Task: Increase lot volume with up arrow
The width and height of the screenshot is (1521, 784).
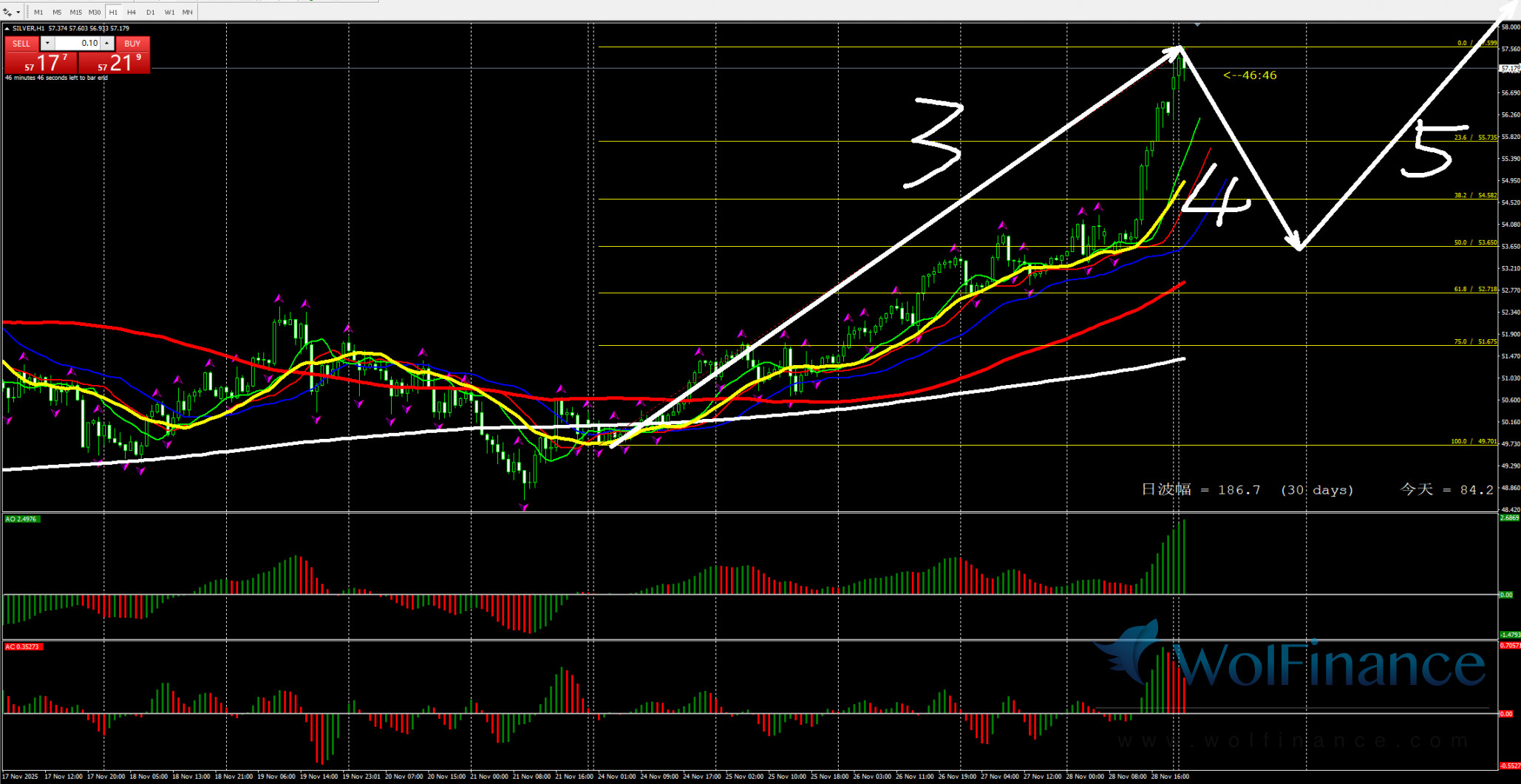Action: coord(107,44)
